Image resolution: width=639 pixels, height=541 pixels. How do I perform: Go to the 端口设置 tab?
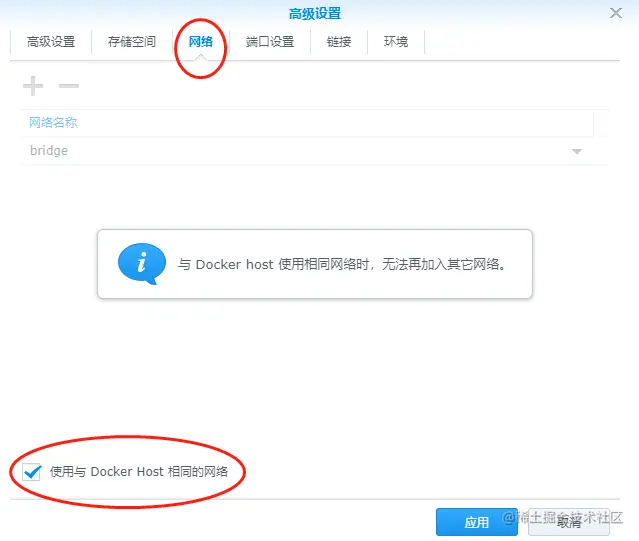270,42
